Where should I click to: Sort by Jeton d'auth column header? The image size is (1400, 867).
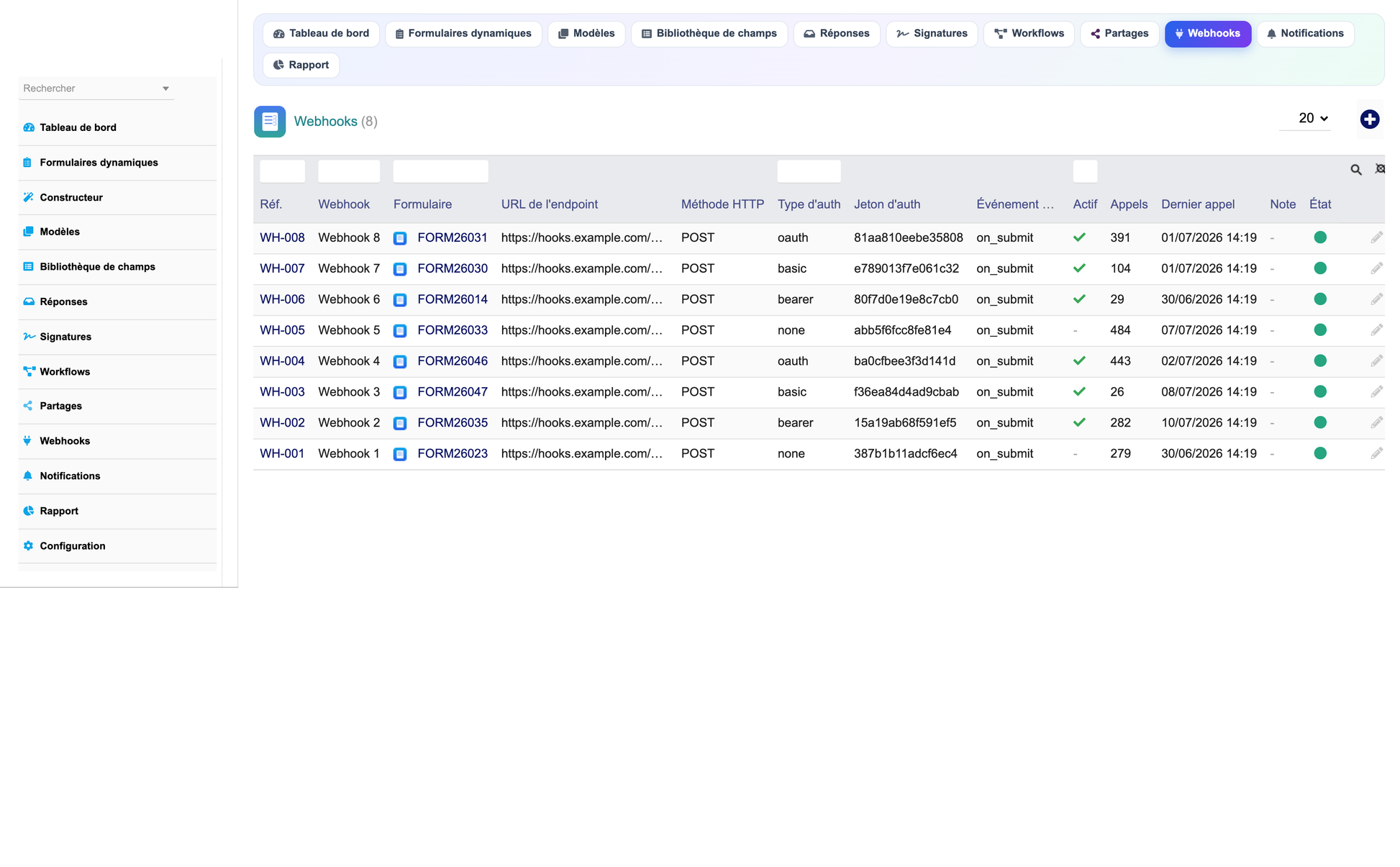coord(887,205)
